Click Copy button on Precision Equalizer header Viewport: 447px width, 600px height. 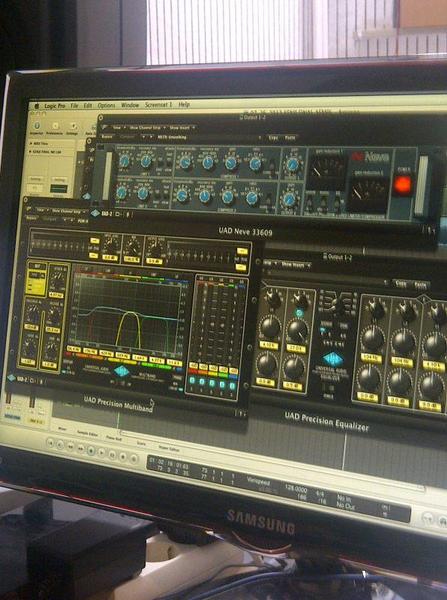(400, 284)
